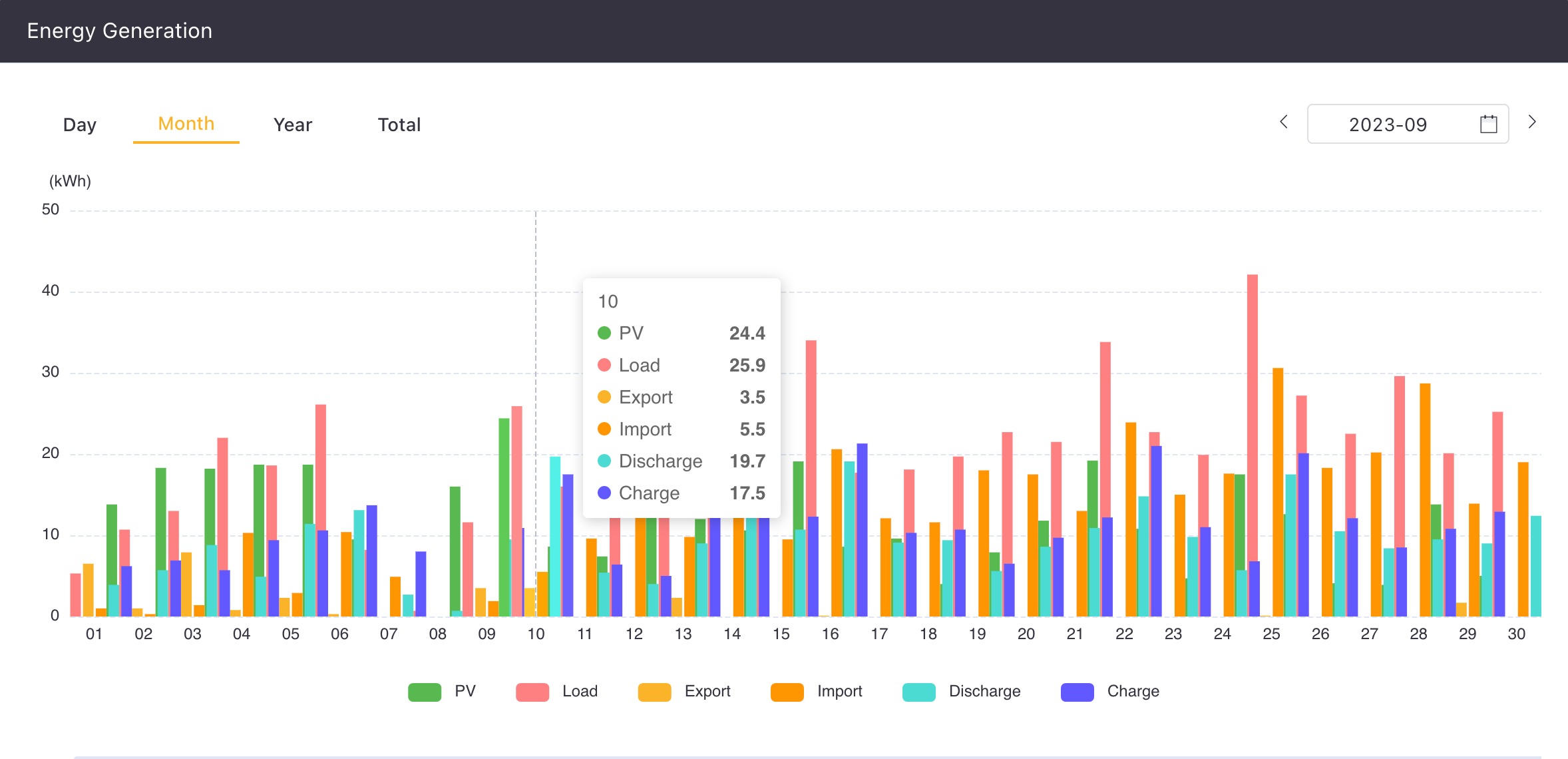Switch to the Total tab
Screen dimensions: 1568x759
[x=399, y=125]
